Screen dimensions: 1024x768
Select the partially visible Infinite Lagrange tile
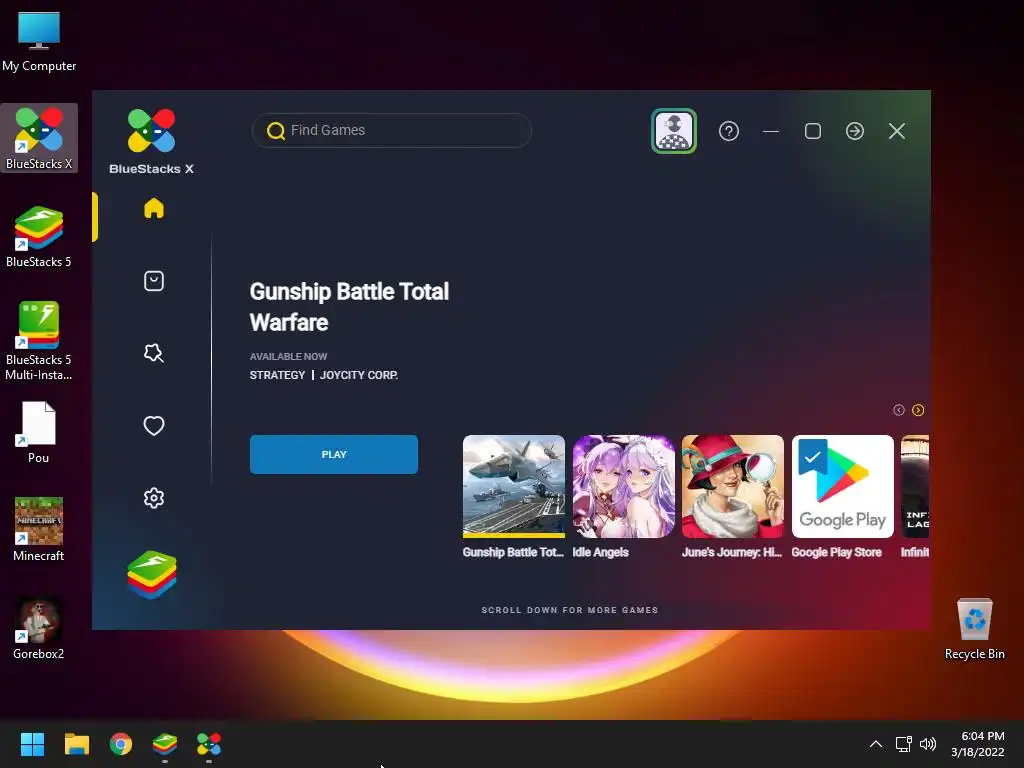[x=915, y=486]
